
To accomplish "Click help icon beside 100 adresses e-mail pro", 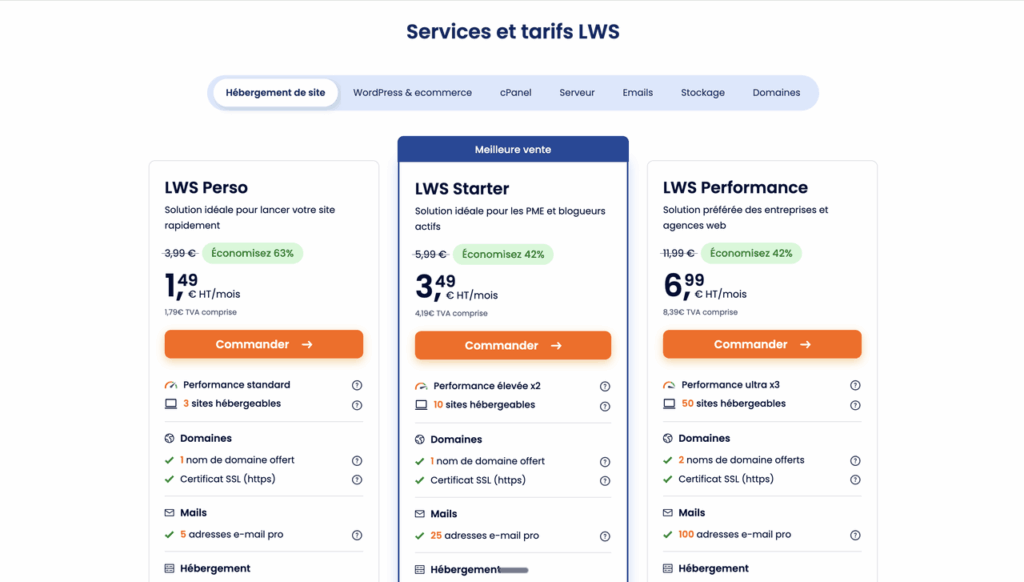I will point(855,535).
